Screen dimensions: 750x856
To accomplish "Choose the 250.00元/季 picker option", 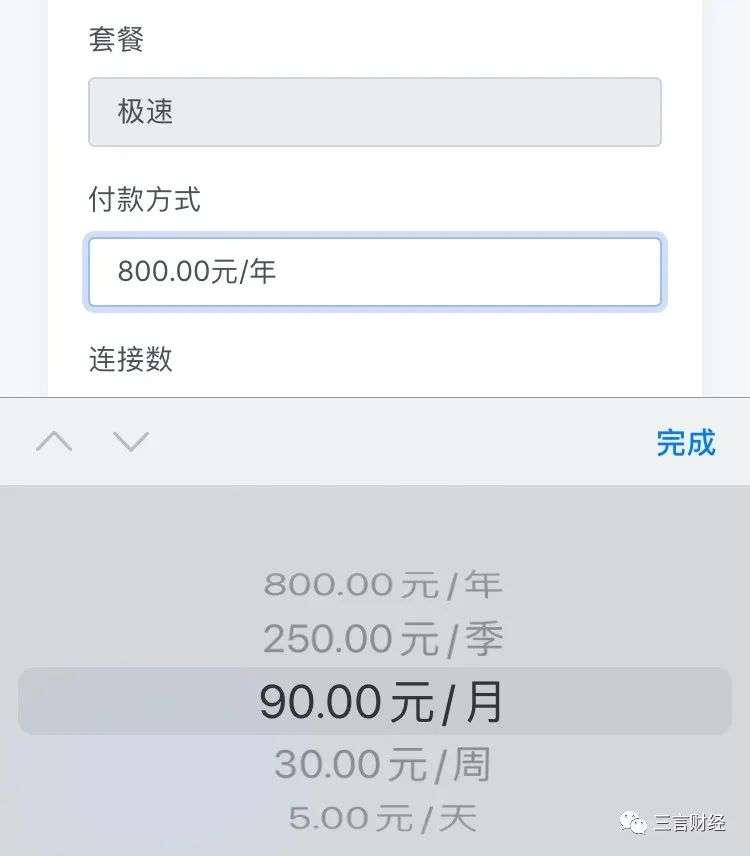I will (382, 639).
